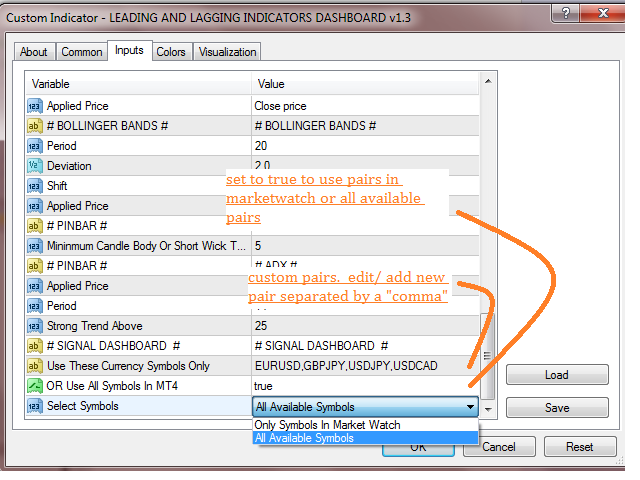The width and height of the screenshot is (640, 480).
Task: Toggle the OR Use All Symbols true value
Action: point(360,386)
